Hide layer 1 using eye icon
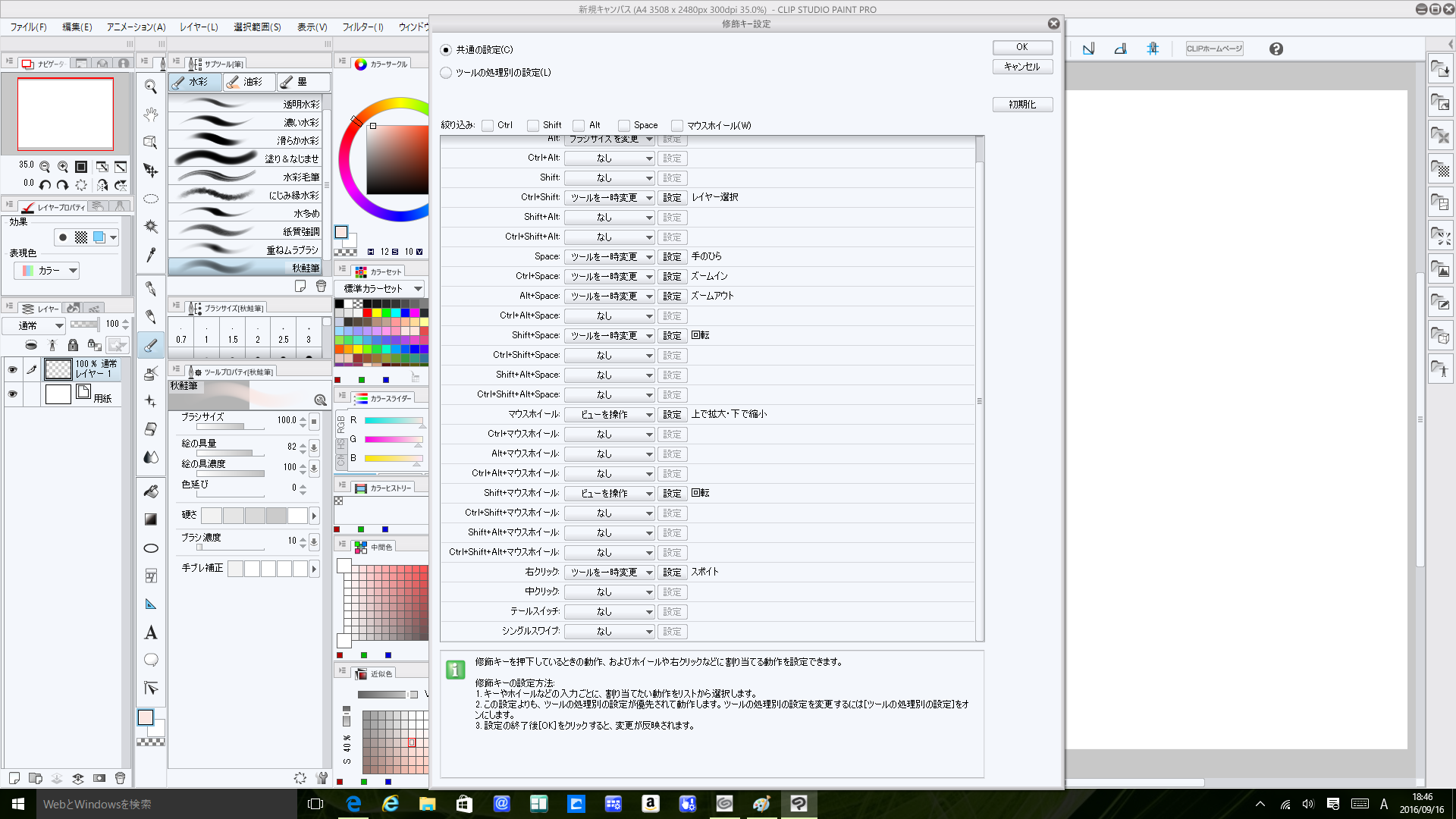 [x=12, y=370]
